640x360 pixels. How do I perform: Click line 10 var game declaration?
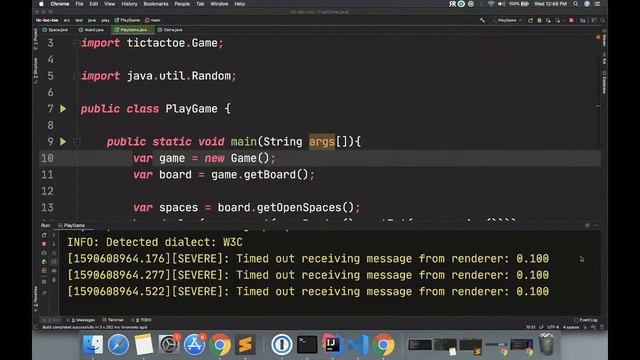tap(204, 158)
